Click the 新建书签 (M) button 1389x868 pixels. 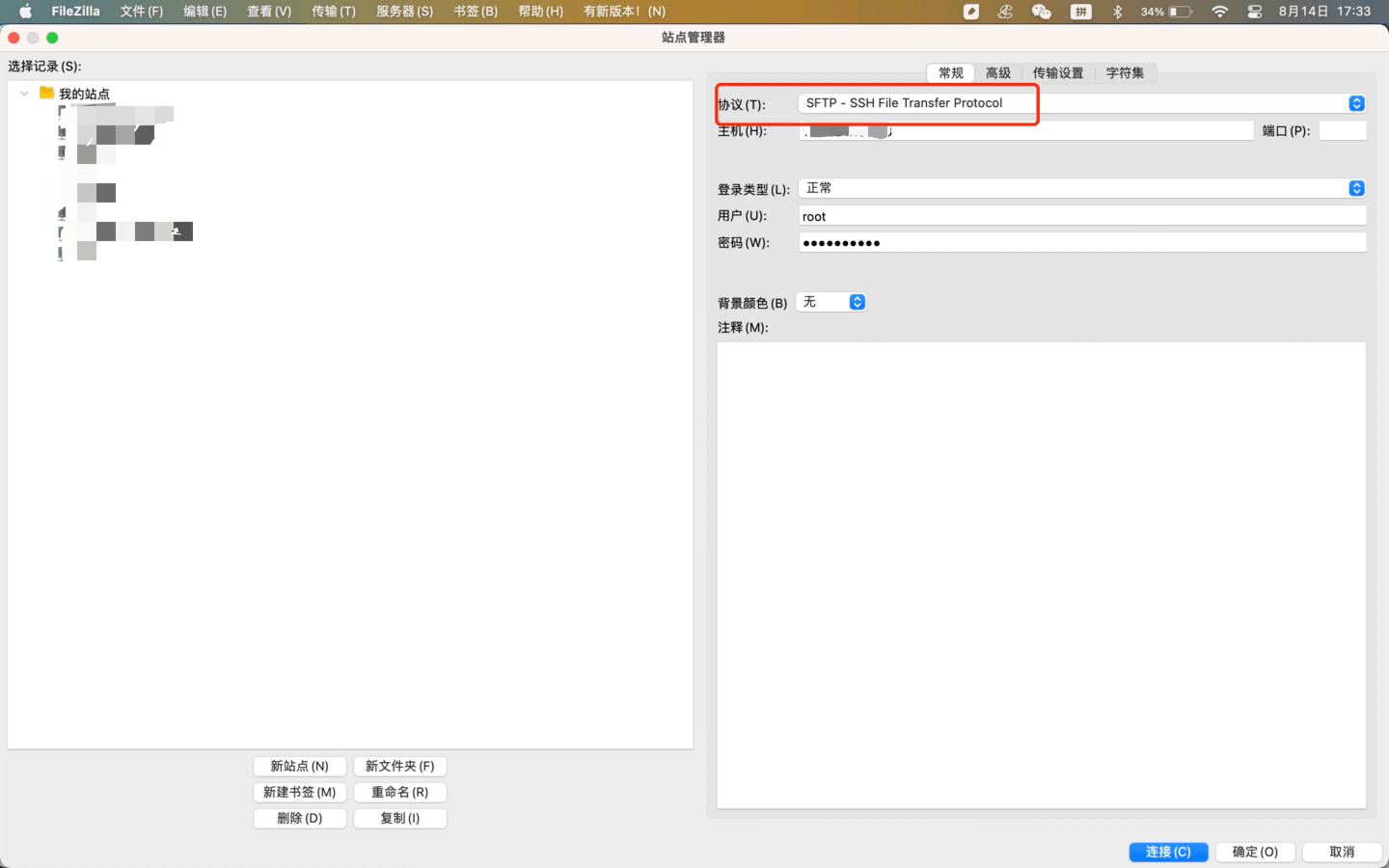click(x=300, y=792)
